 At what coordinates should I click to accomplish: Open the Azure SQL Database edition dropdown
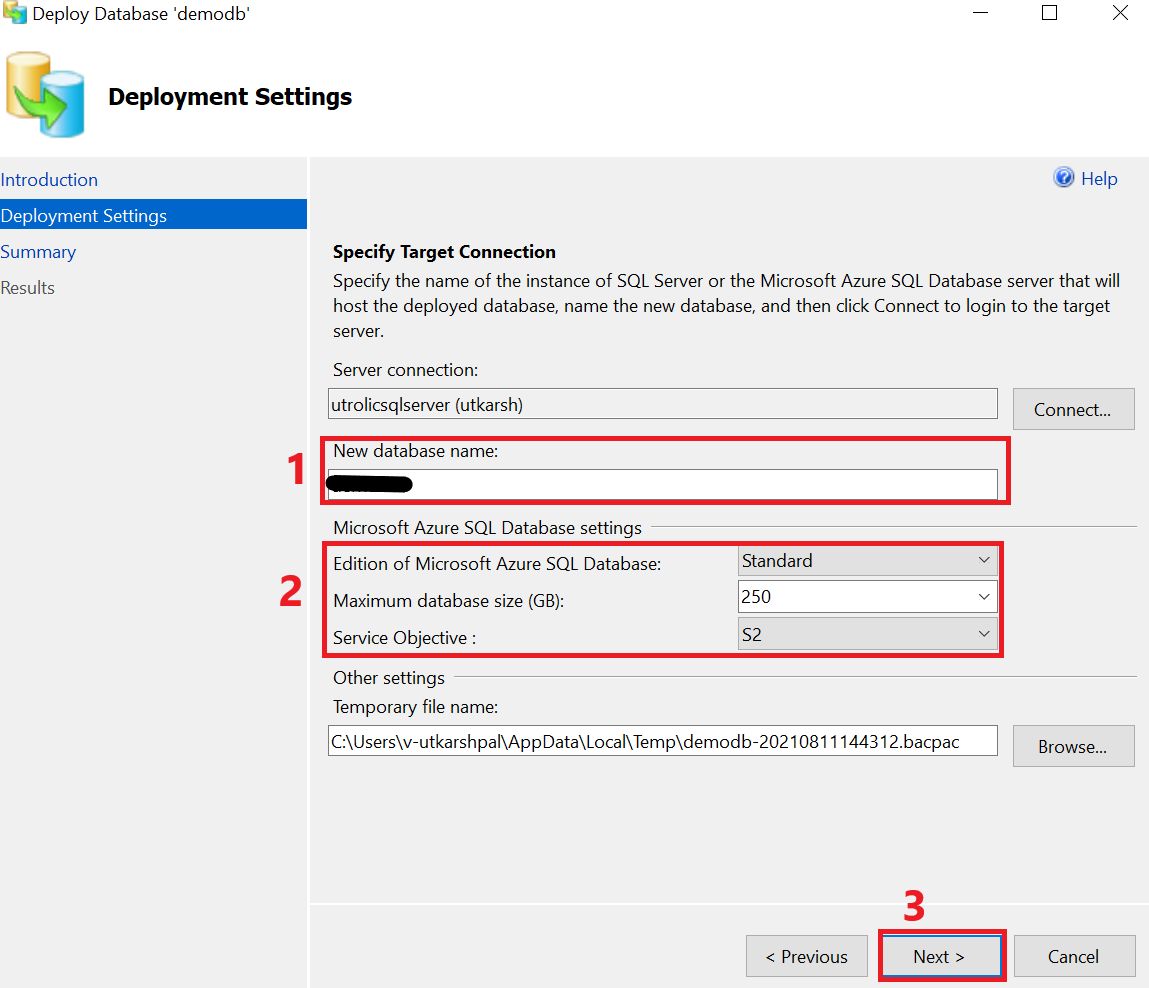[868, 561]
